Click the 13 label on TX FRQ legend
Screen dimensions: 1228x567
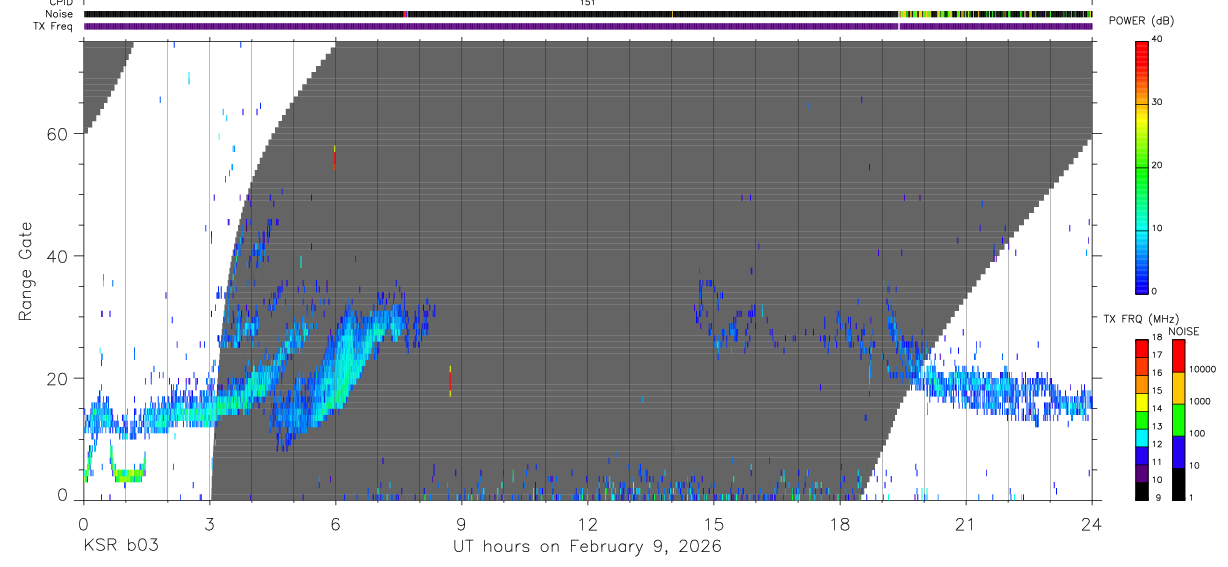[1157, 427]
